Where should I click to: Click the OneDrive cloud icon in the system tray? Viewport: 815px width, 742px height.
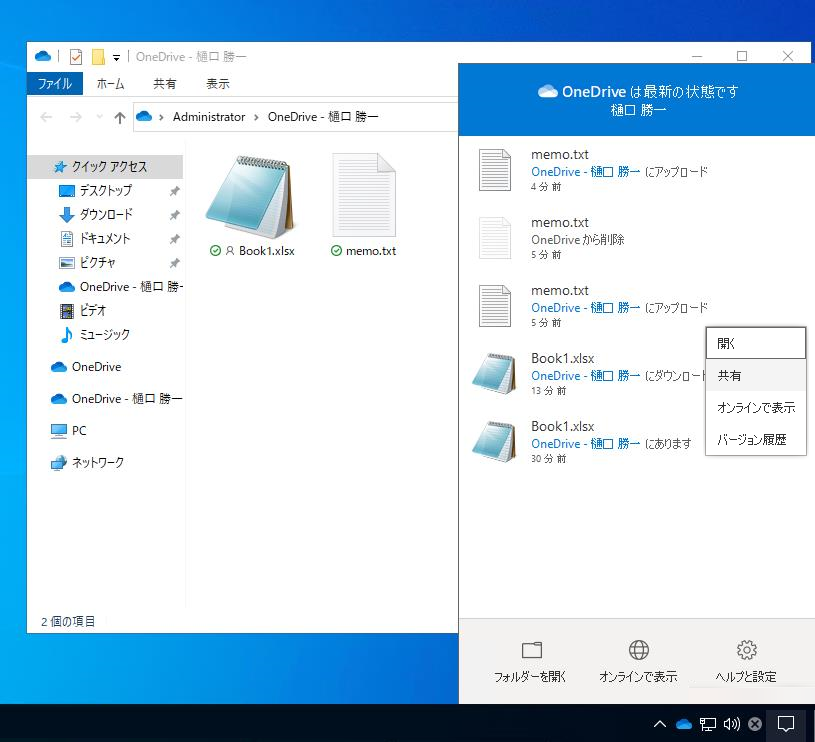pyautogui.click(x=684, y=723)
